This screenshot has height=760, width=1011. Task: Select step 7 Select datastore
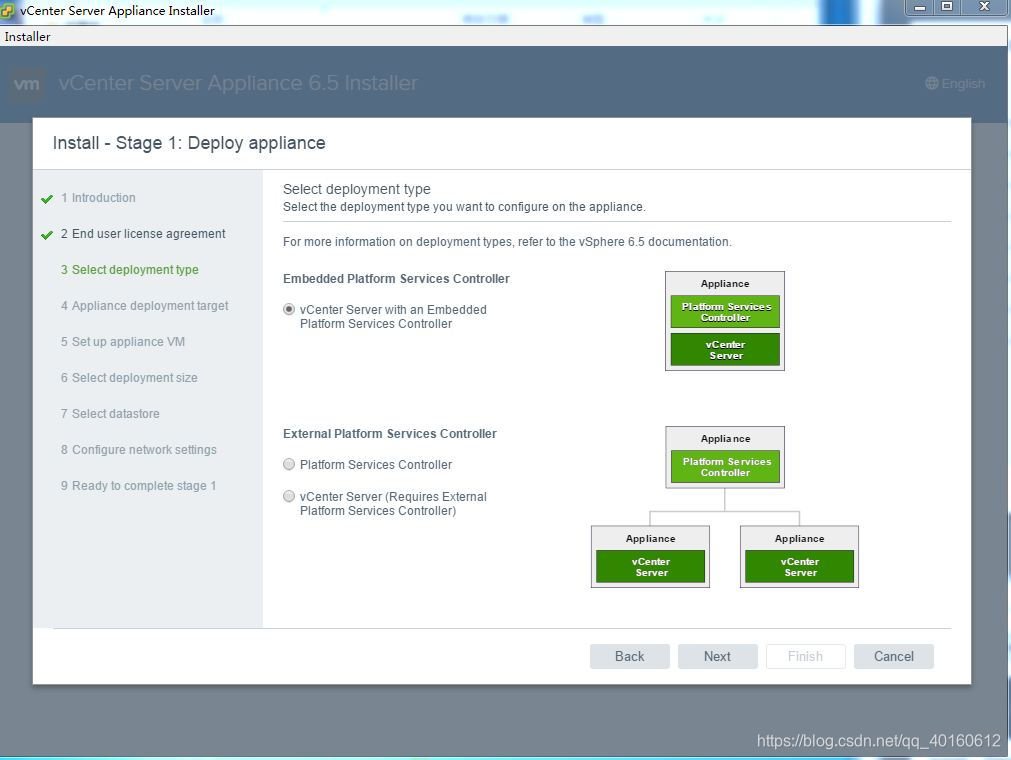click(x=110, y=414)
